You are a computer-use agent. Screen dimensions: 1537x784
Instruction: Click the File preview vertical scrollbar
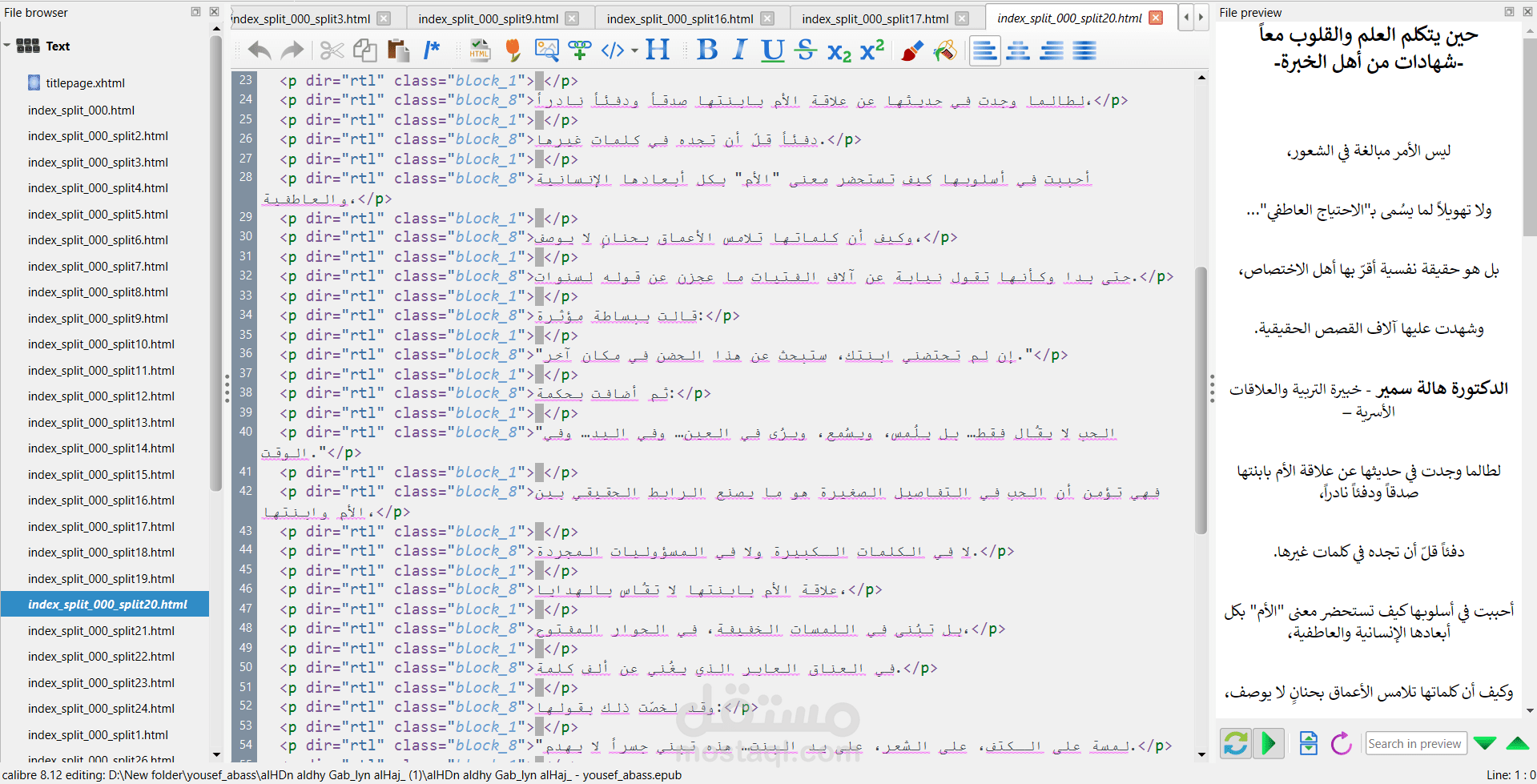click(1530, 136)
